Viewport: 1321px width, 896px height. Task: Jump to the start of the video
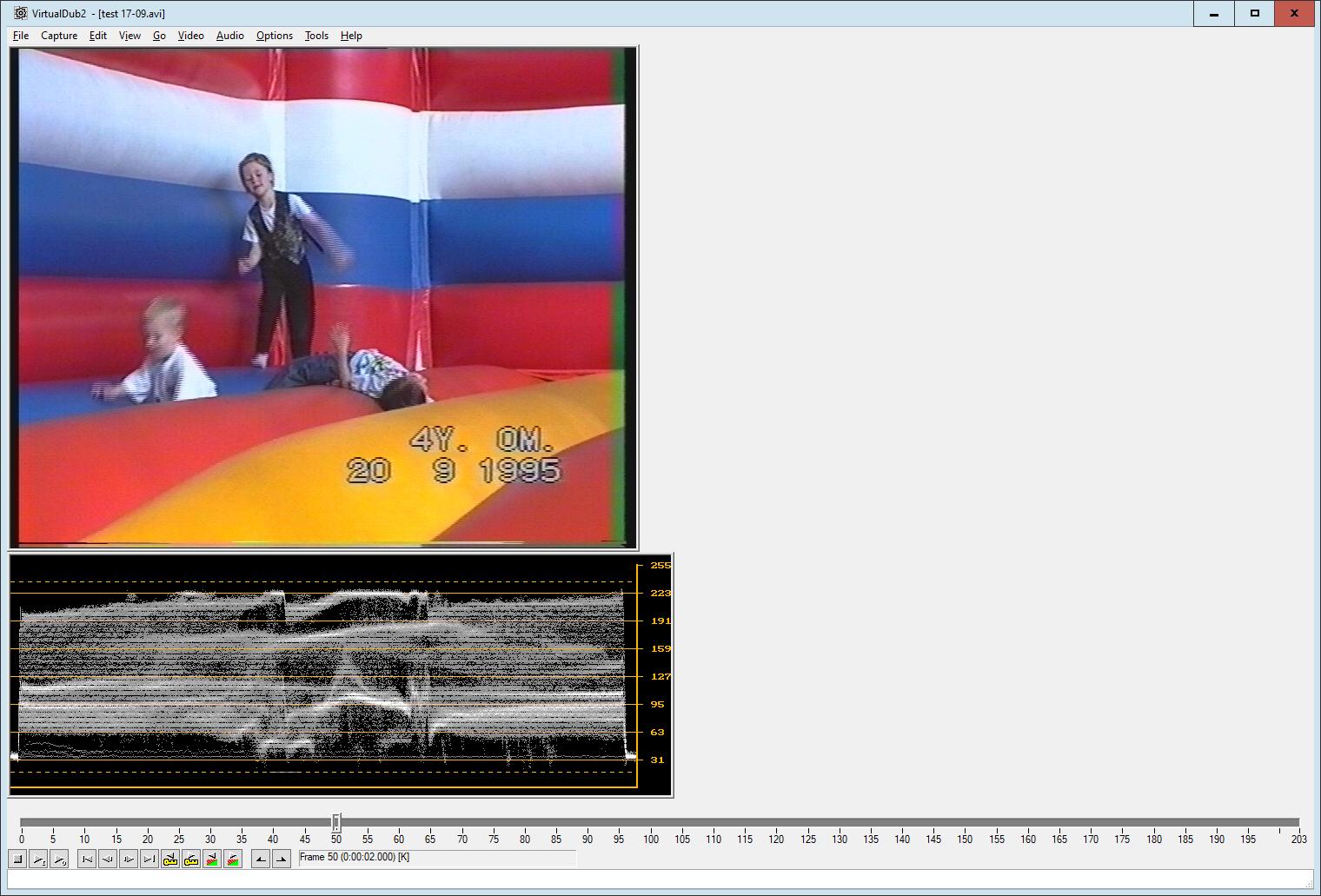[x=87, y=859]
